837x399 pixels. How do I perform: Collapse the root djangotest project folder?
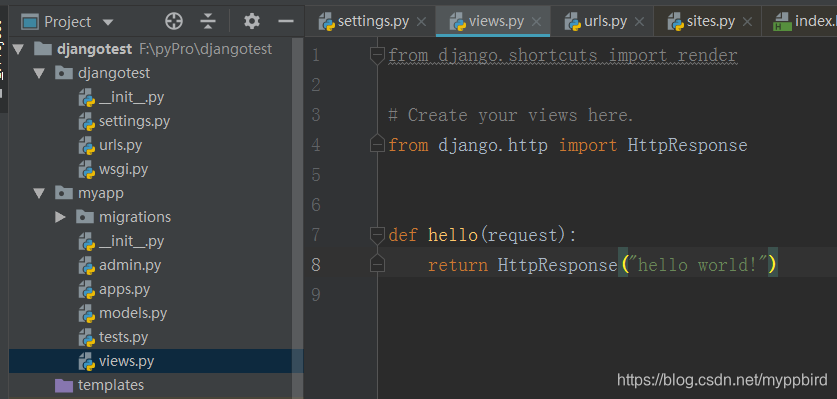click(18, 50)
